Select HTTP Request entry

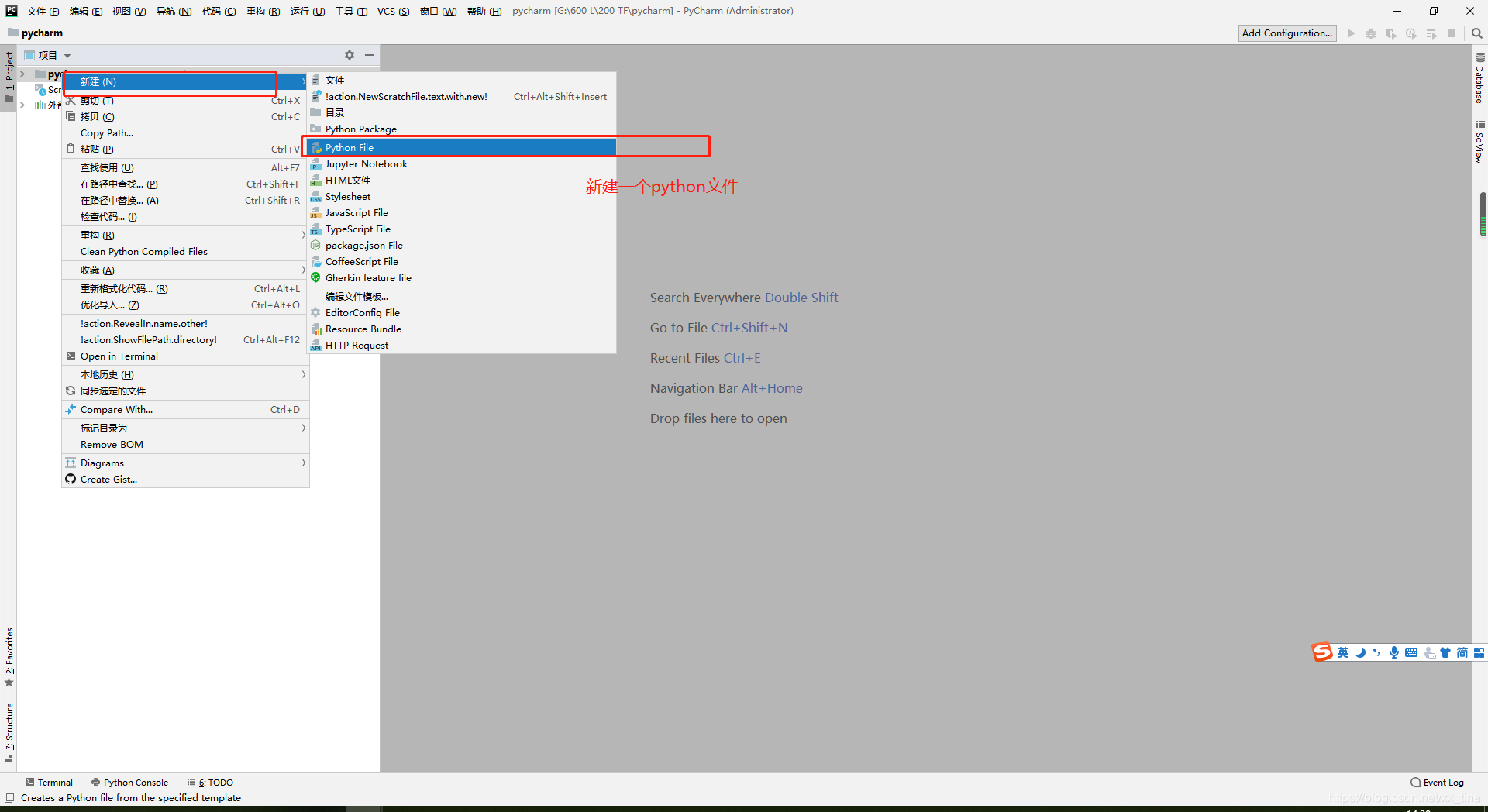tap(462, 346)
